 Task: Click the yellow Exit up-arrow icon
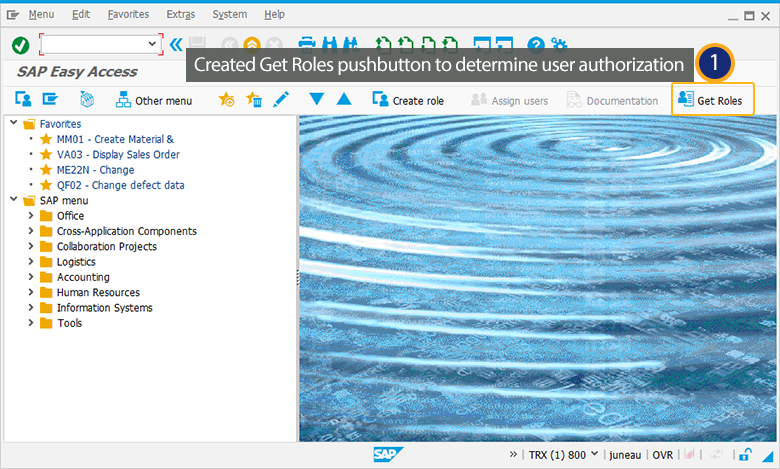click(x=252, y=45)
